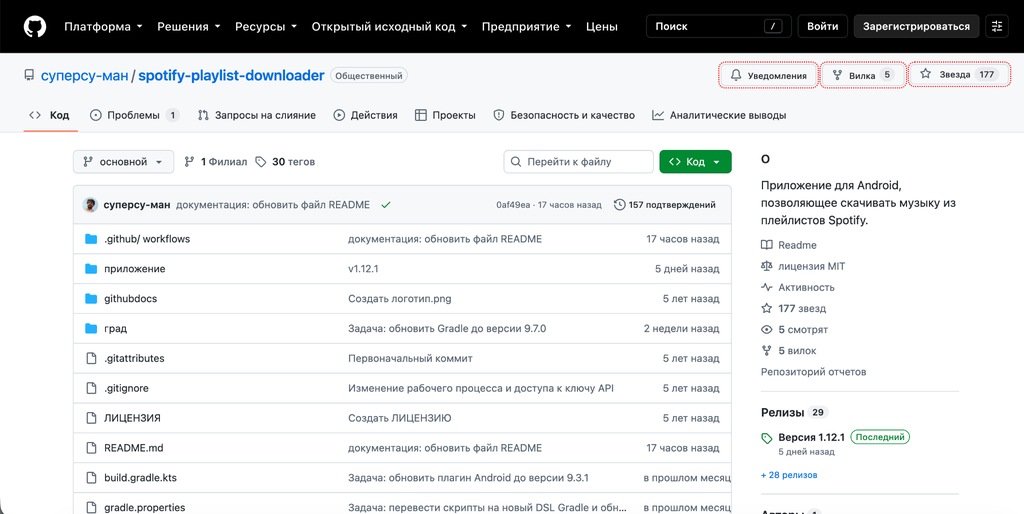Screen dimensions: 1024x514
Task: Click the .github/workflows folder icon
Action: [91, 239]
